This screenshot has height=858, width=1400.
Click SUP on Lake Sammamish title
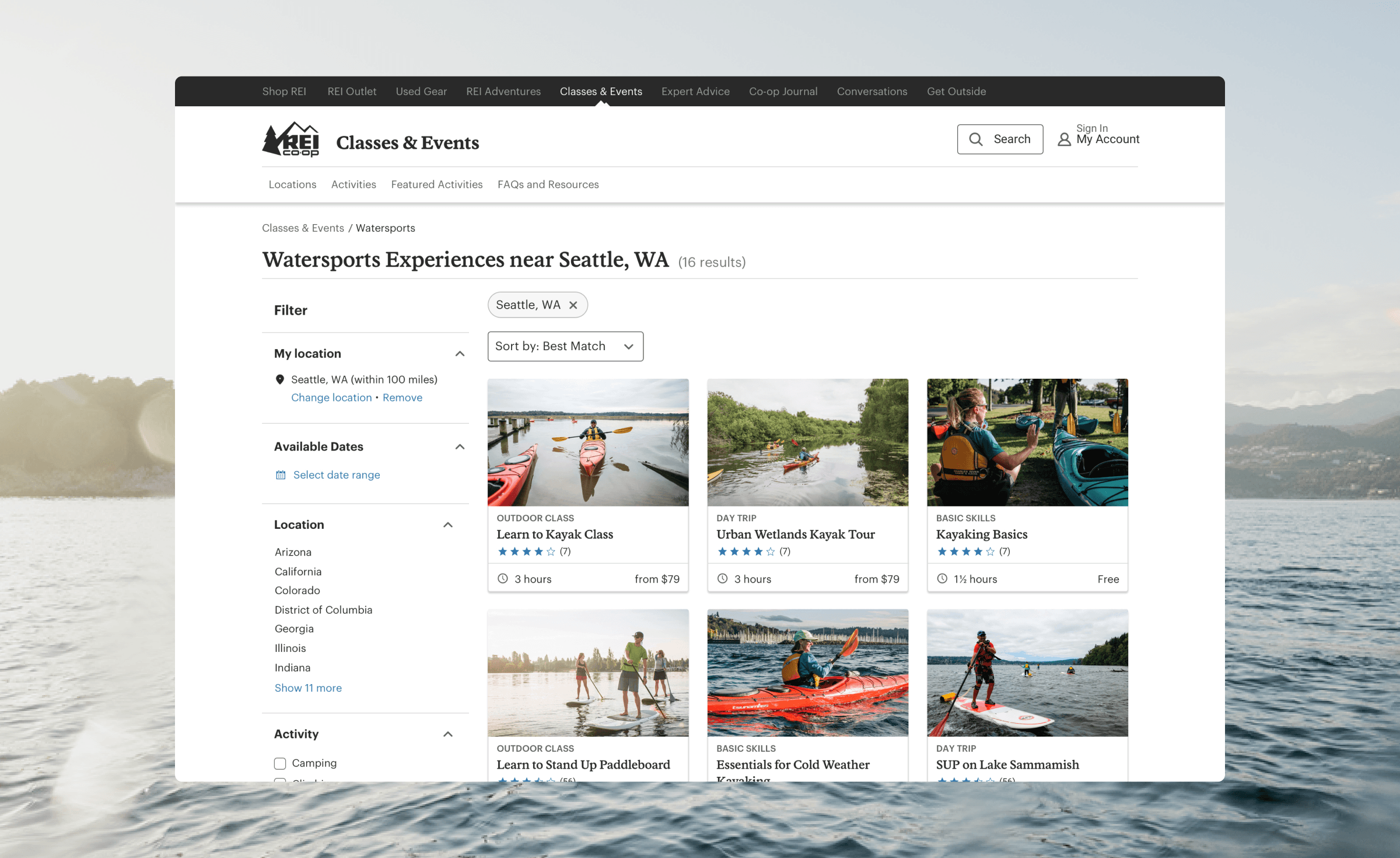point(1007,765)
